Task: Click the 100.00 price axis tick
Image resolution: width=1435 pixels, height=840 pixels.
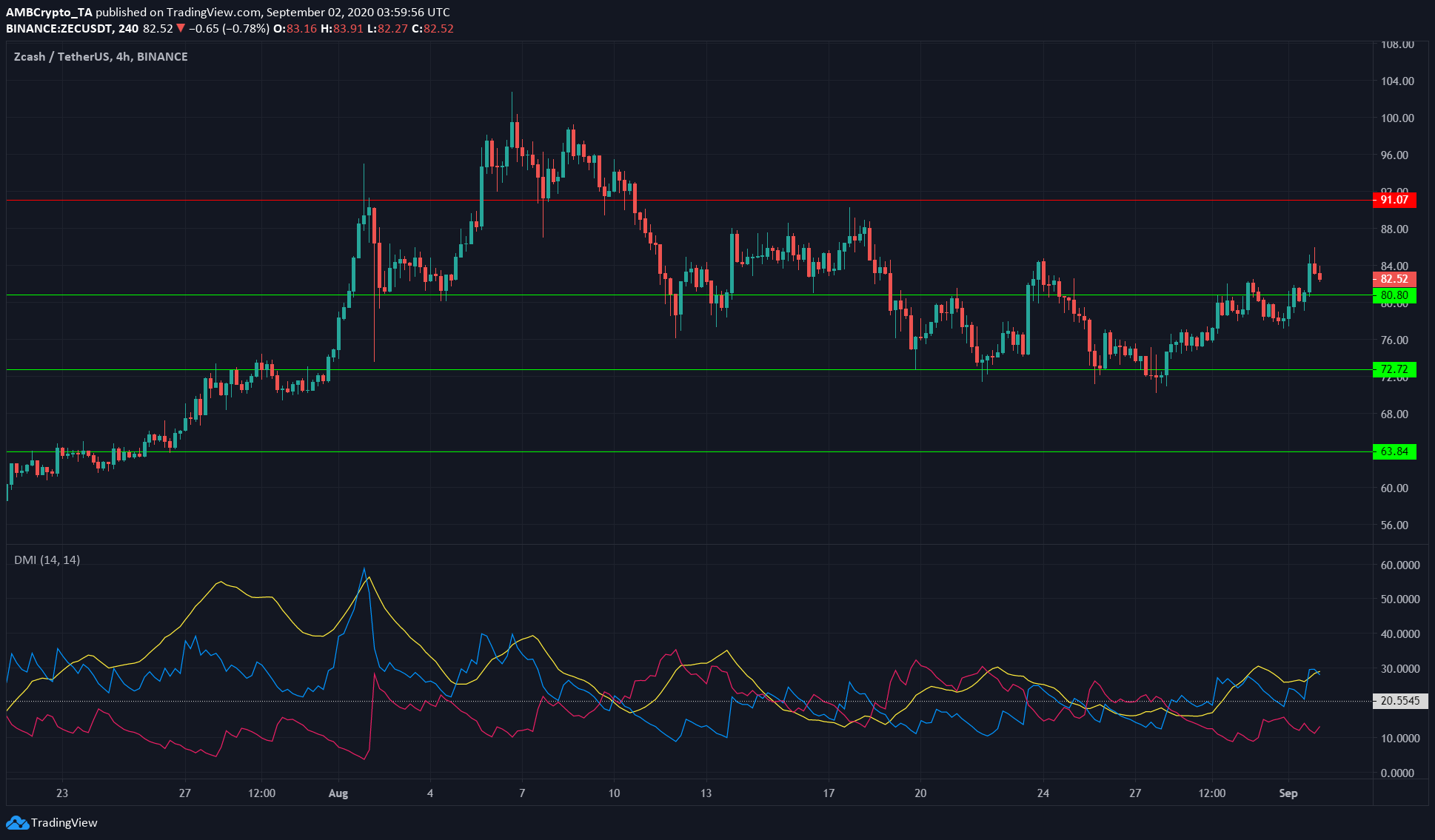Action: [x=1397, y=118]
